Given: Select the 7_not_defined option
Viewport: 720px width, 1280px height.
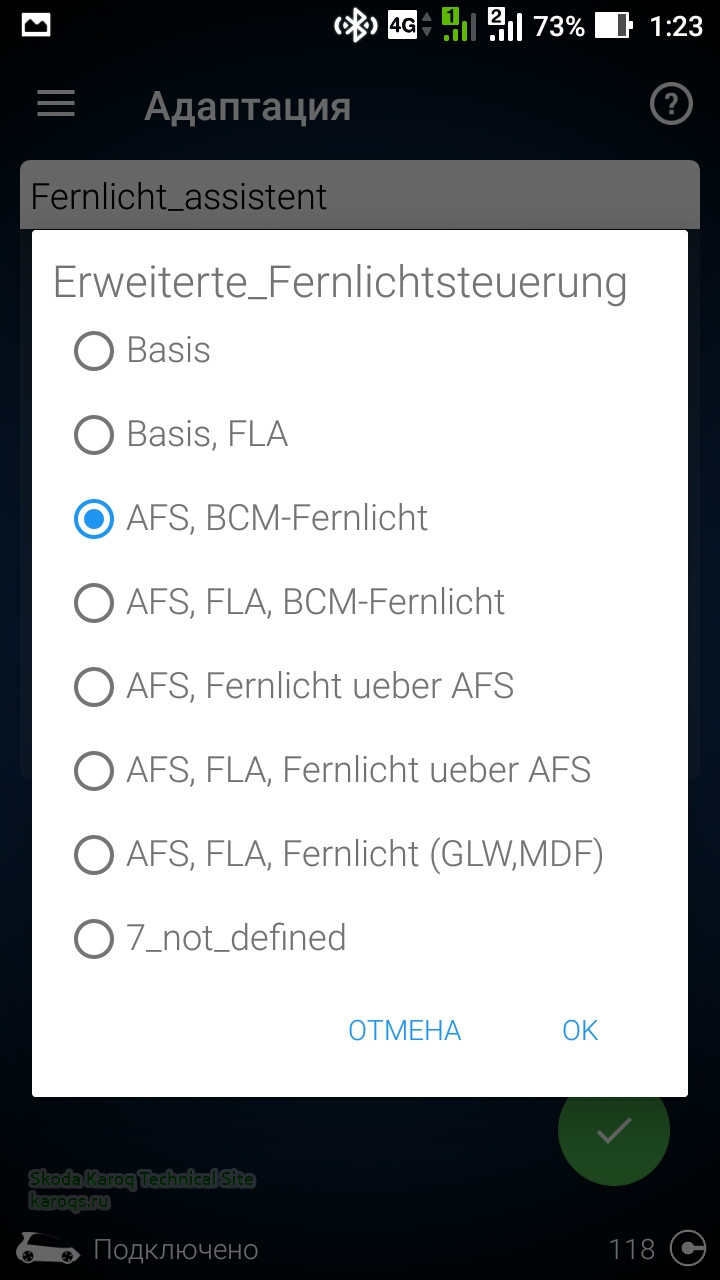Looking at the screenshot, I should click(x=94, y=939).
